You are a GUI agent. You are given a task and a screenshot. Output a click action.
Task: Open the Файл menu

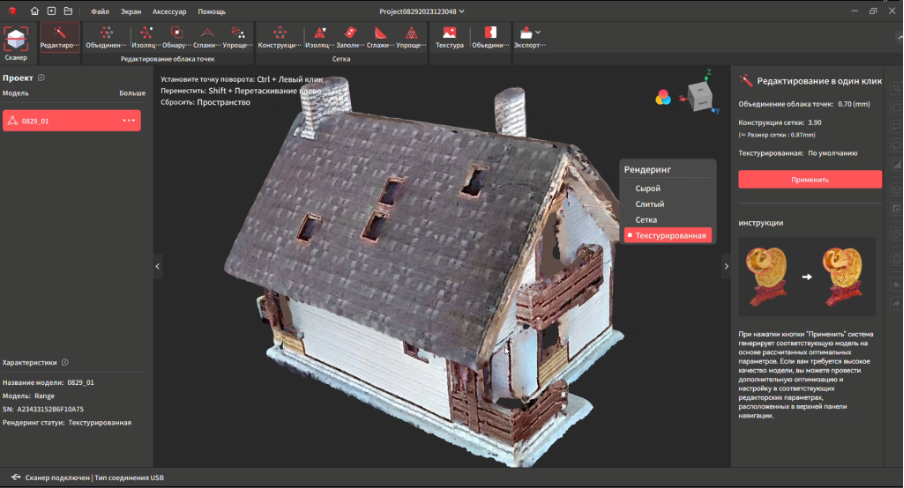100,10
